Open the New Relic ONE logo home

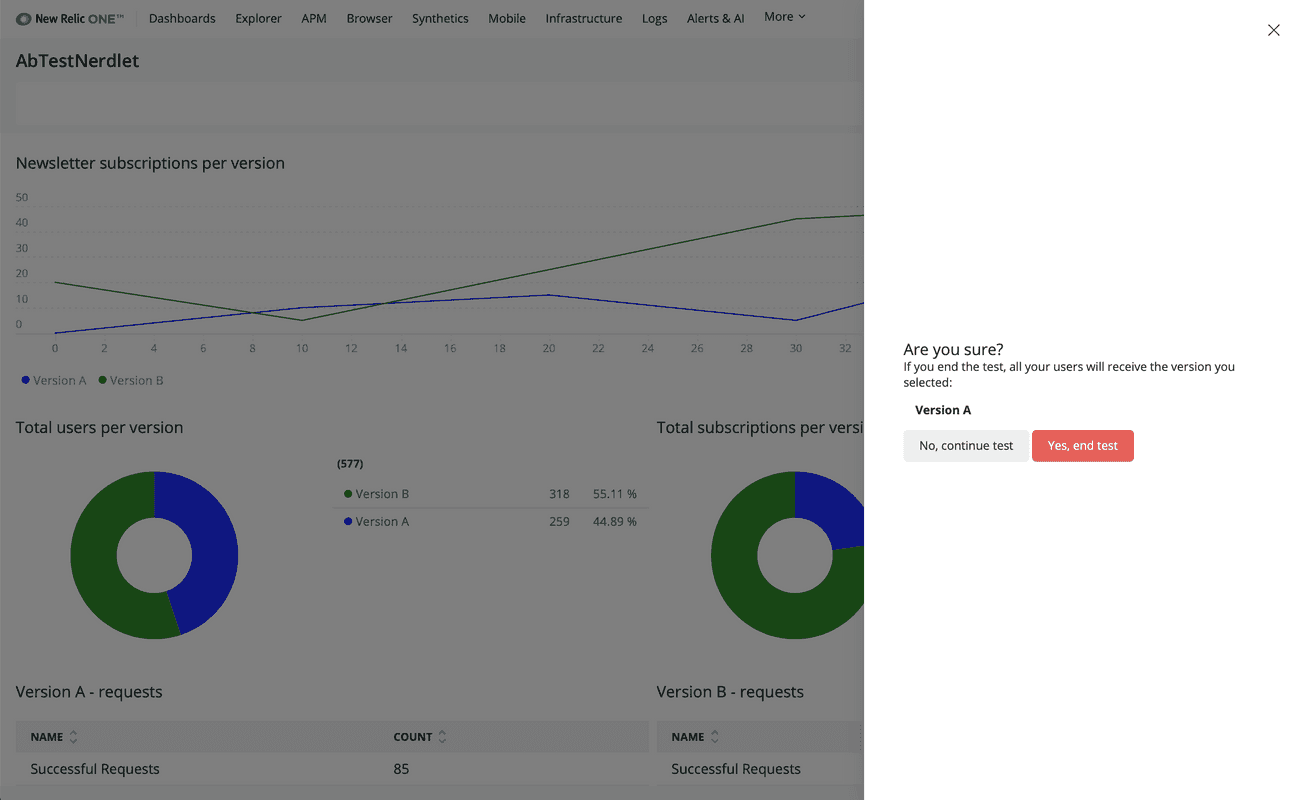click(70, 18)
